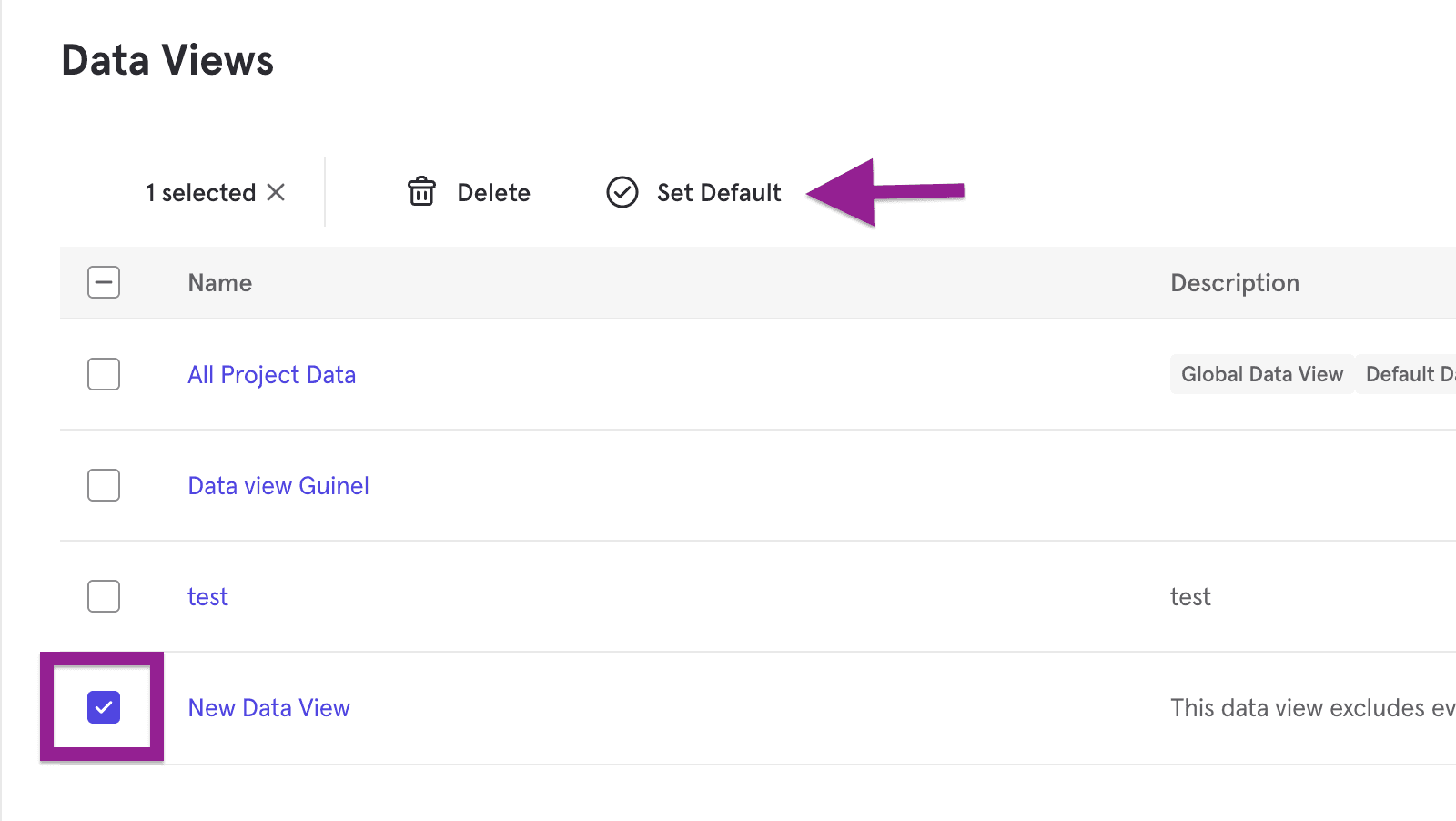Image resolution: width=1456 pixels, height=821 pixels.
Task: Click the Global Data View tag
Action: pos(1262,374)
